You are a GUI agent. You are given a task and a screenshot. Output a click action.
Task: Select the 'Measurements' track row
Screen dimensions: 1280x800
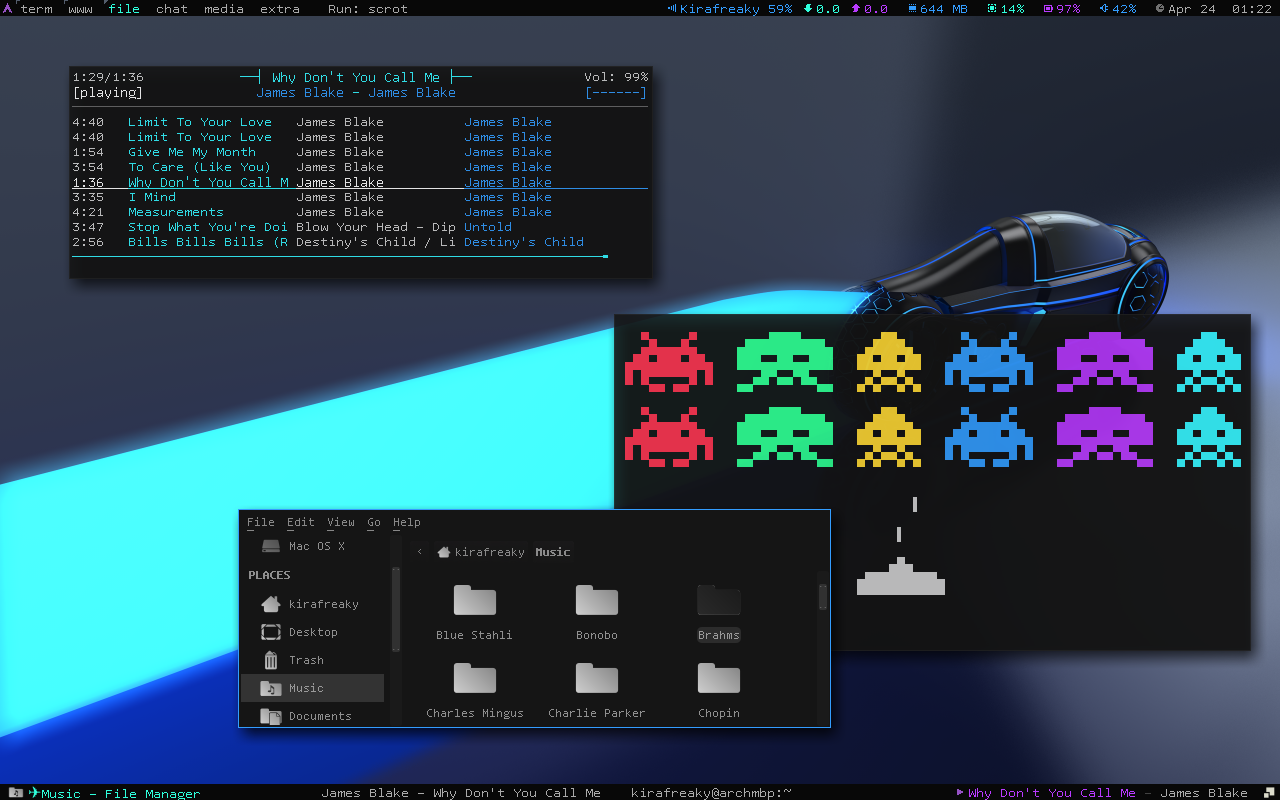click(360, 212)
